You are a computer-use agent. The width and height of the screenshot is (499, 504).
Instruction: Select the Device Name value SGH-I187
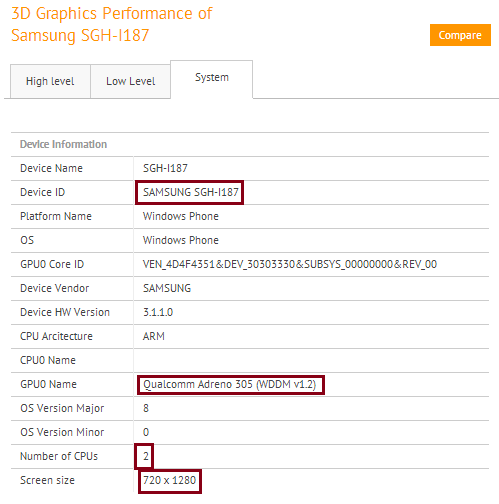point(165,168)
